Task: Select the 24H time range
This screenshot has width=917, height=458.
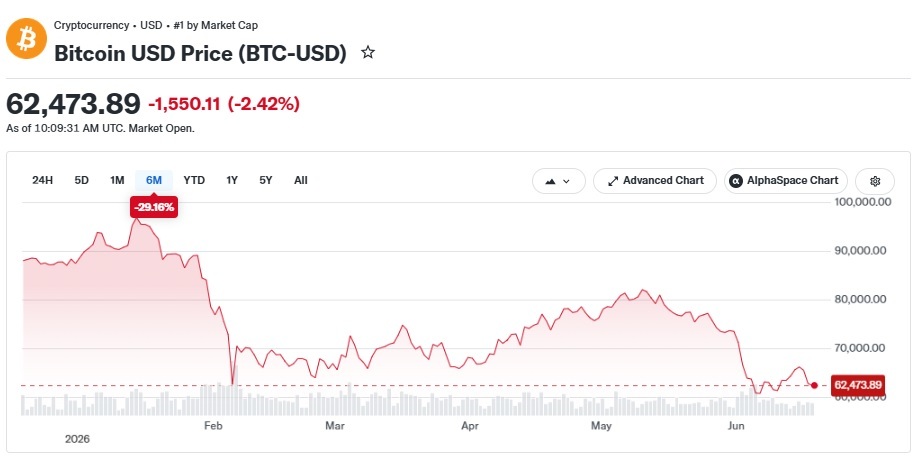Action: (x=42, y=180)
